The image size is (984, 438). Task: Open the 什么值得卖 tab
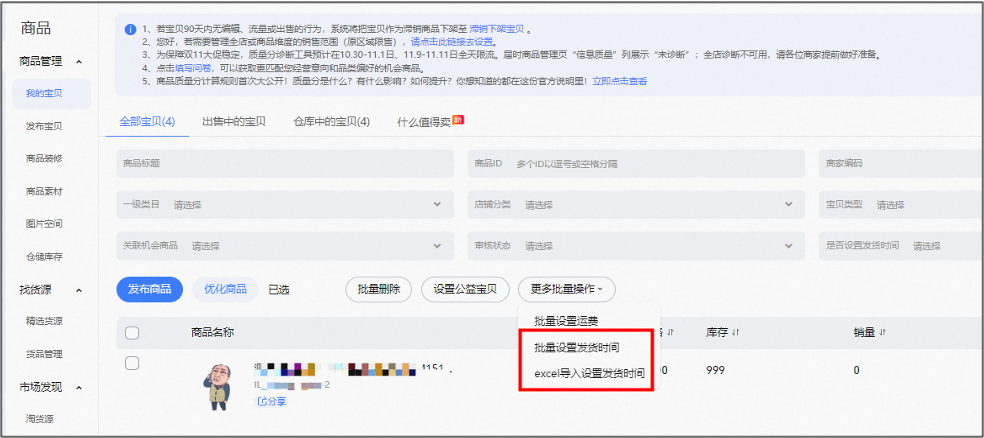pyautogui.click(x=430, y=122)
